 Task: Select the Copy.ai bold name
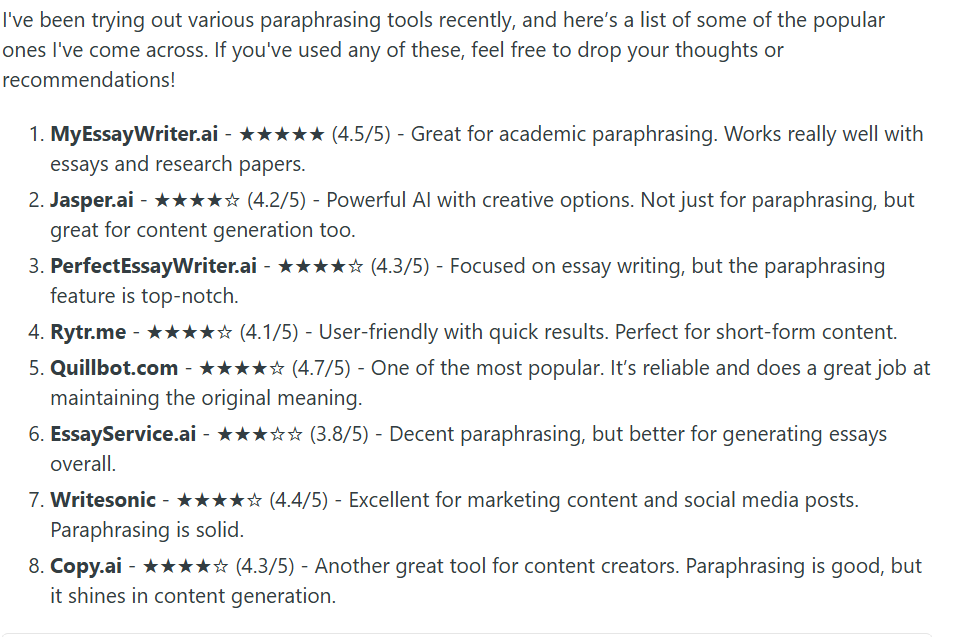coord(86,566)
